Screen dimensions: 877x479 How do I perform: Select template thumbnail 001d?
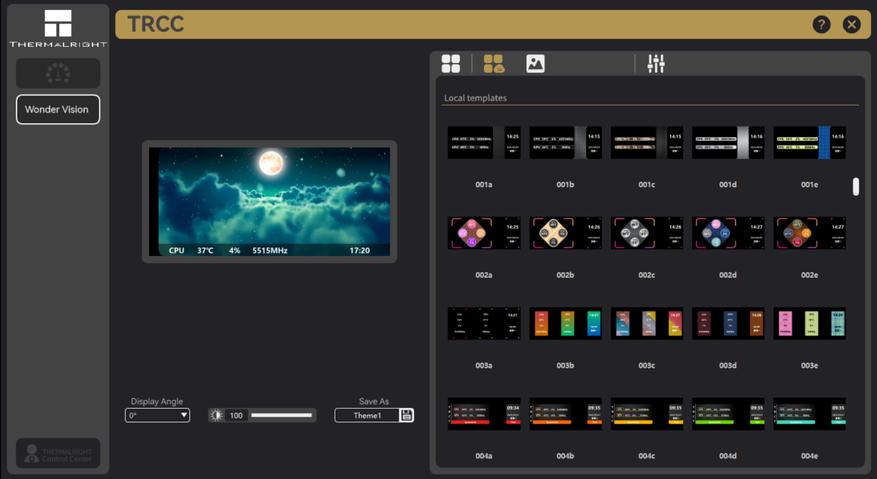point(728,143)
